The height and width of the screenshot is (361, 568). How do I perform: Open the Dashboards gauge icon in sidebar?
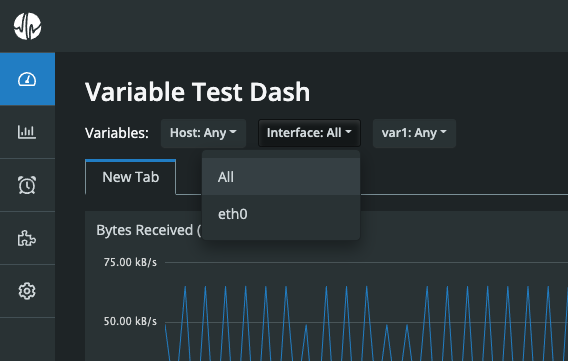(x=27, y=79)
